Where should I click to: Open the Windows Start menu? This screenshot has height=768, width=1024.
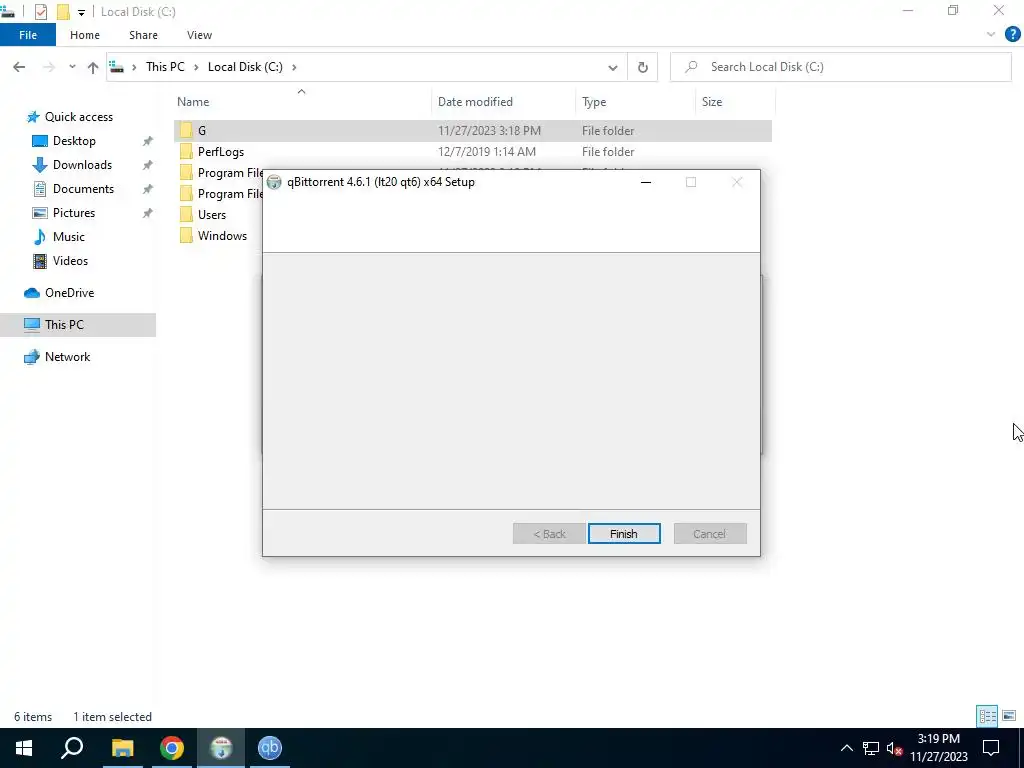[24, 748]
